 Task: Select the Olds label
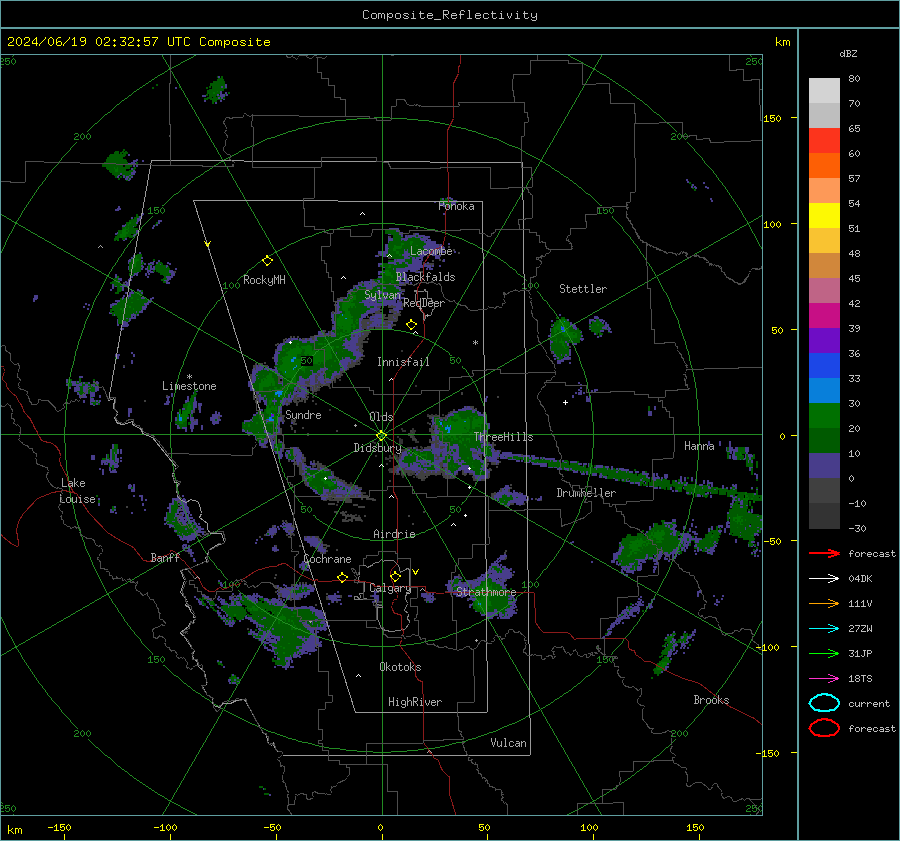tap(381, 417)
